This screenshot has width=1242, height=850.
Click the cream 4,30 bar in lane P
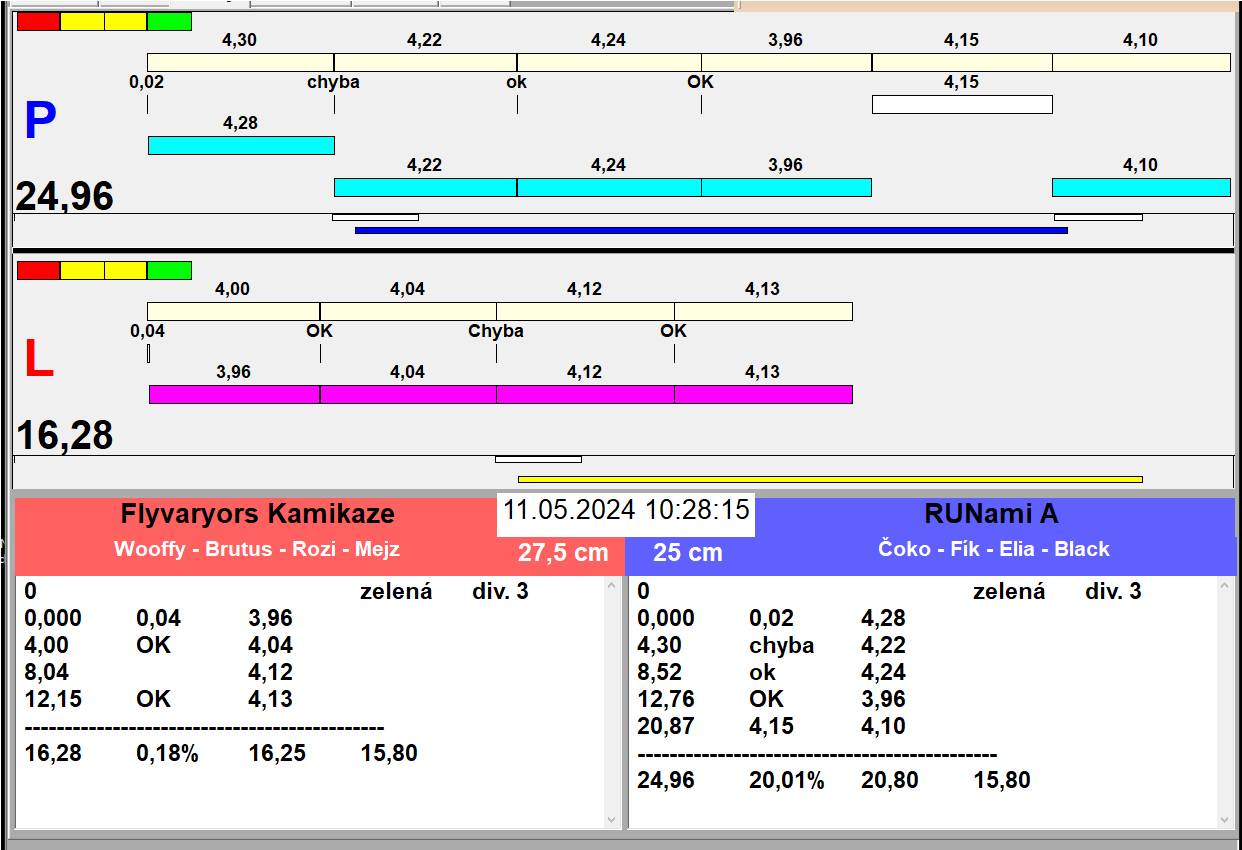coord(241,62)
